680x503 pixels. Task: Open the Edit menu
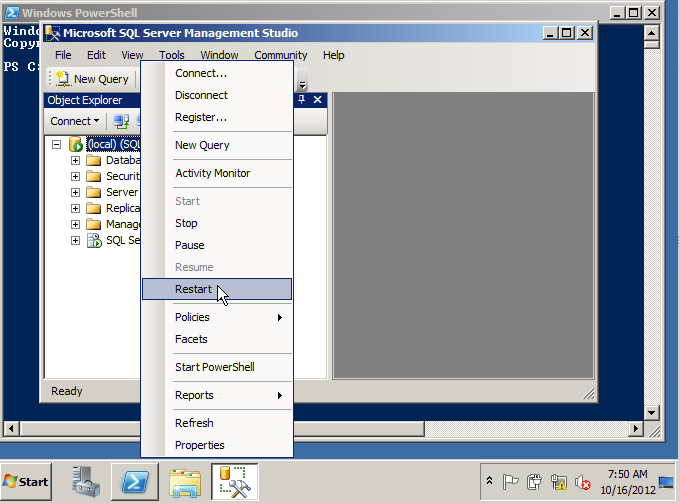pos(96,55)
